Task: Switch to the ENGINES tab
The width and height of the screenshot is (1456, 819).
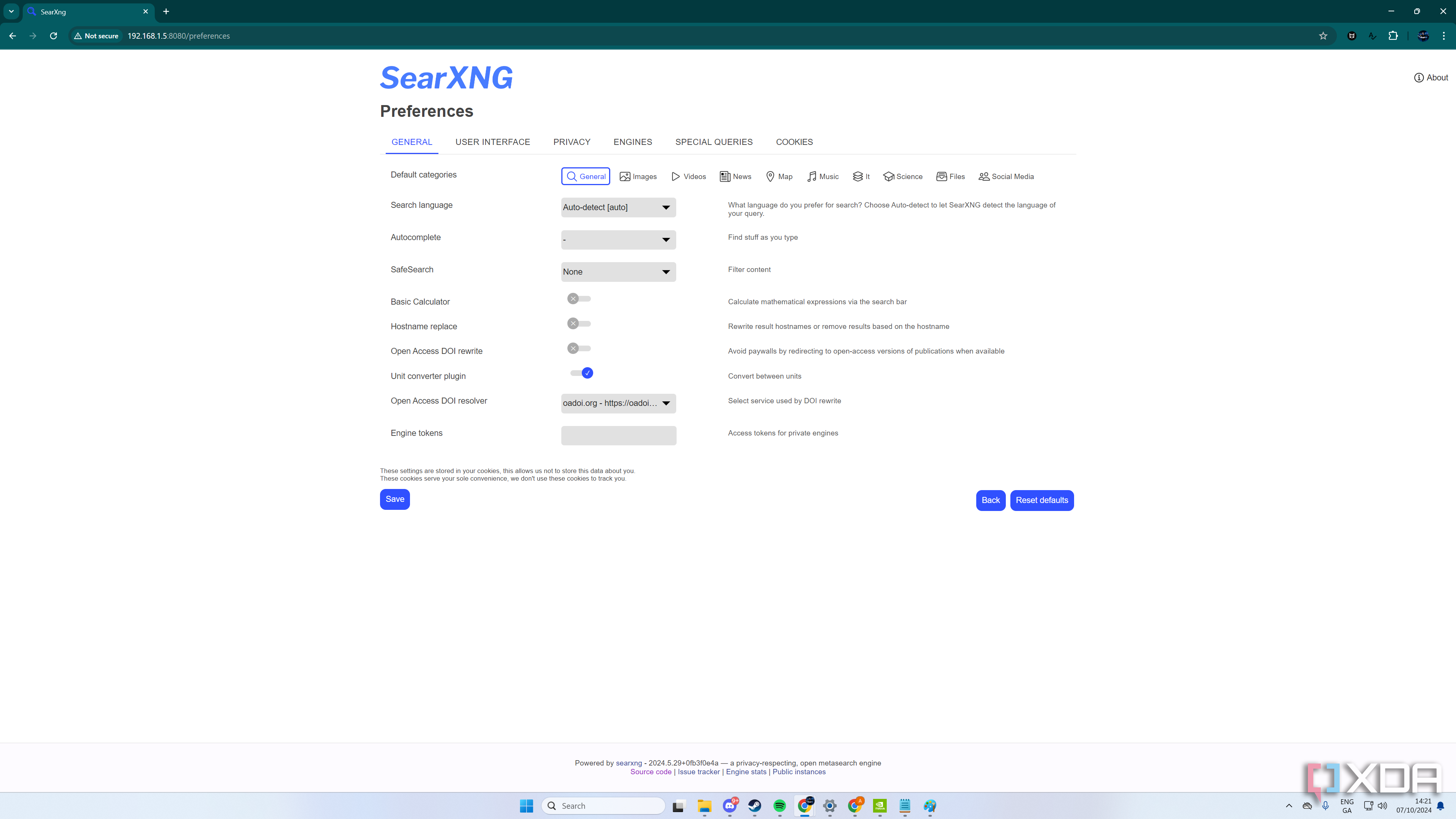Action: pos(633,142)
